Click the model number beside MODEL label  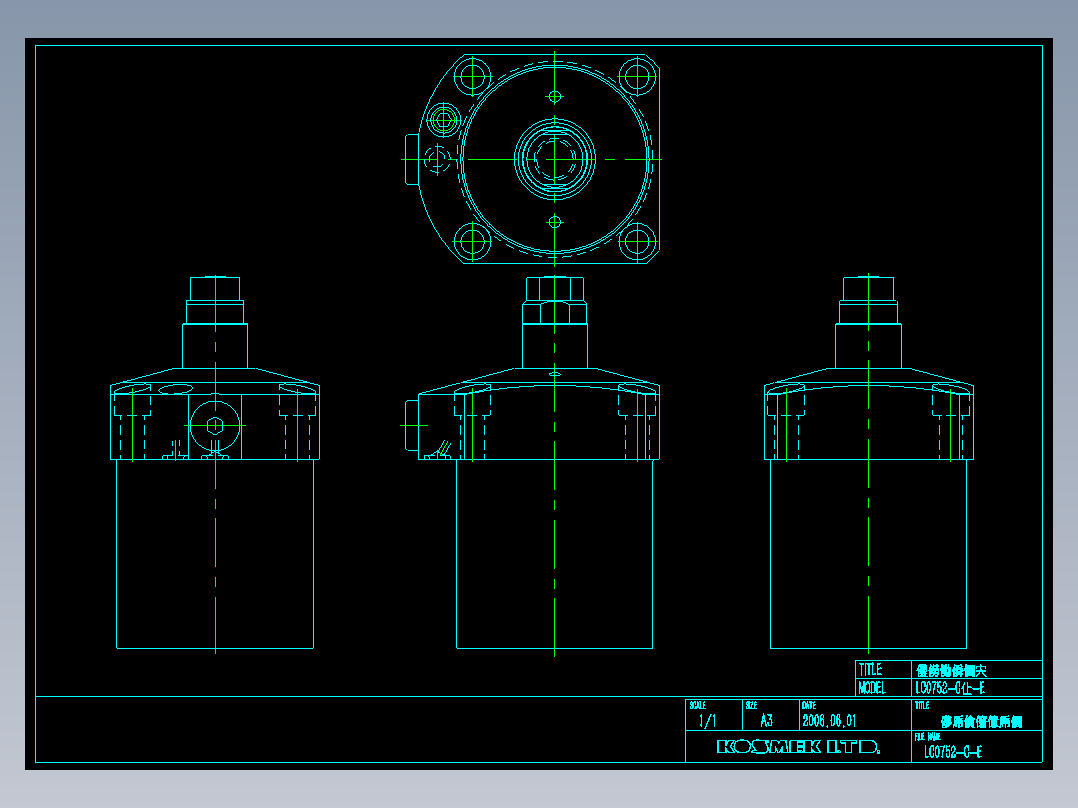tap(950, 688)
